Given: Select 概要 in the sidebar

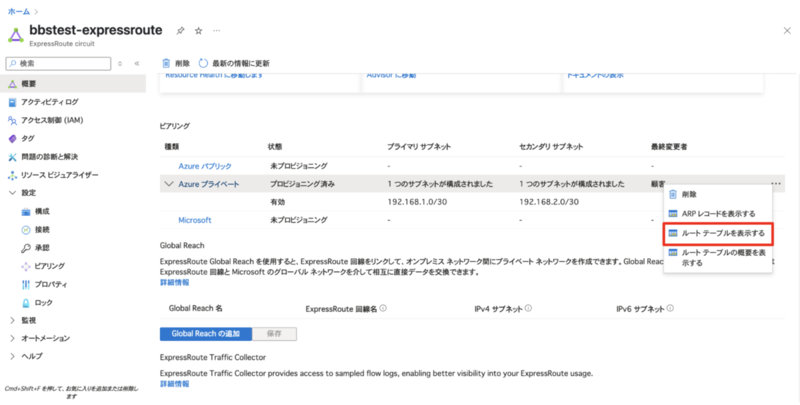Looking at the screenshot, I should click(73, 84).
